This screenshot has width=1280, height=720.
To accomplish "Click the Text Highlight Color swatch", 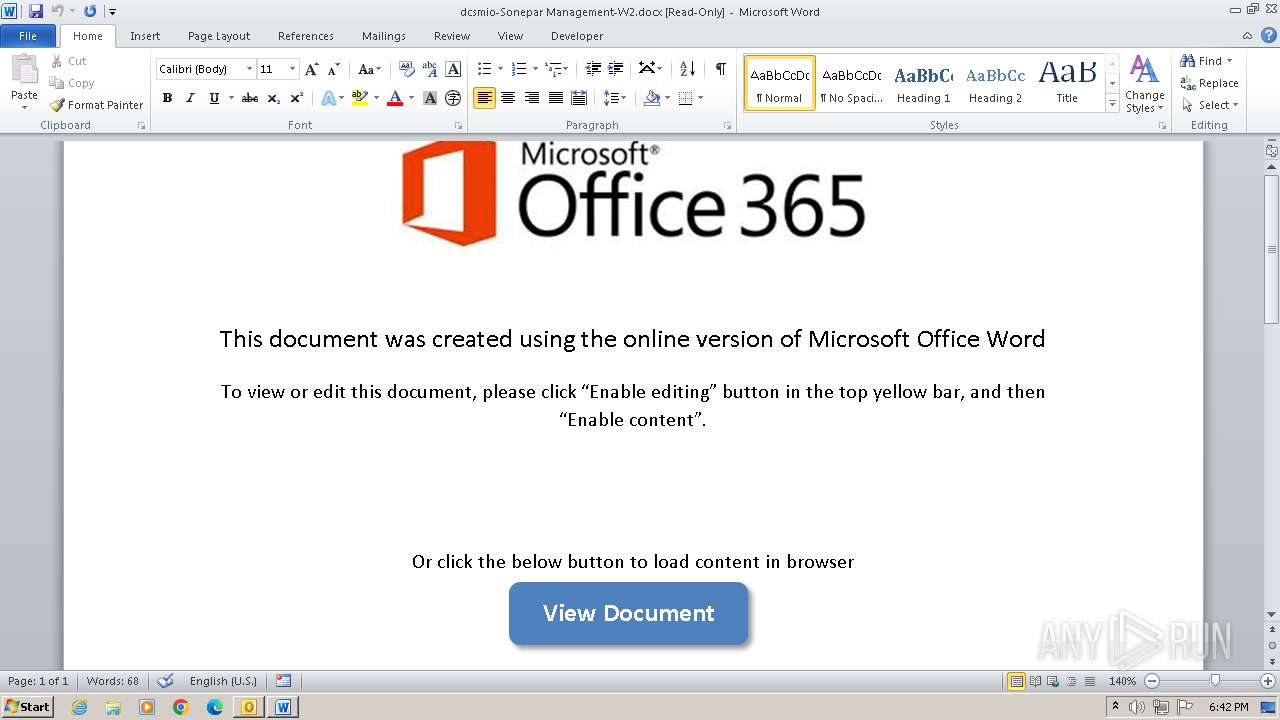I will pyautogui.click(x=360, y=98).
